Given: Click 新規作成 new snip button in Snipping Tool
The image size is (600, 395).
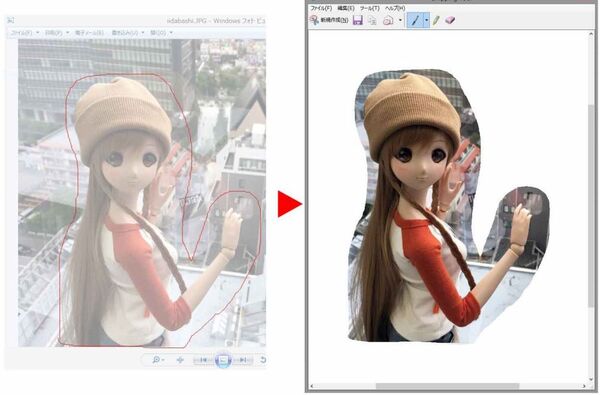Looking at the screenshot, I should [x=329, y=20].
